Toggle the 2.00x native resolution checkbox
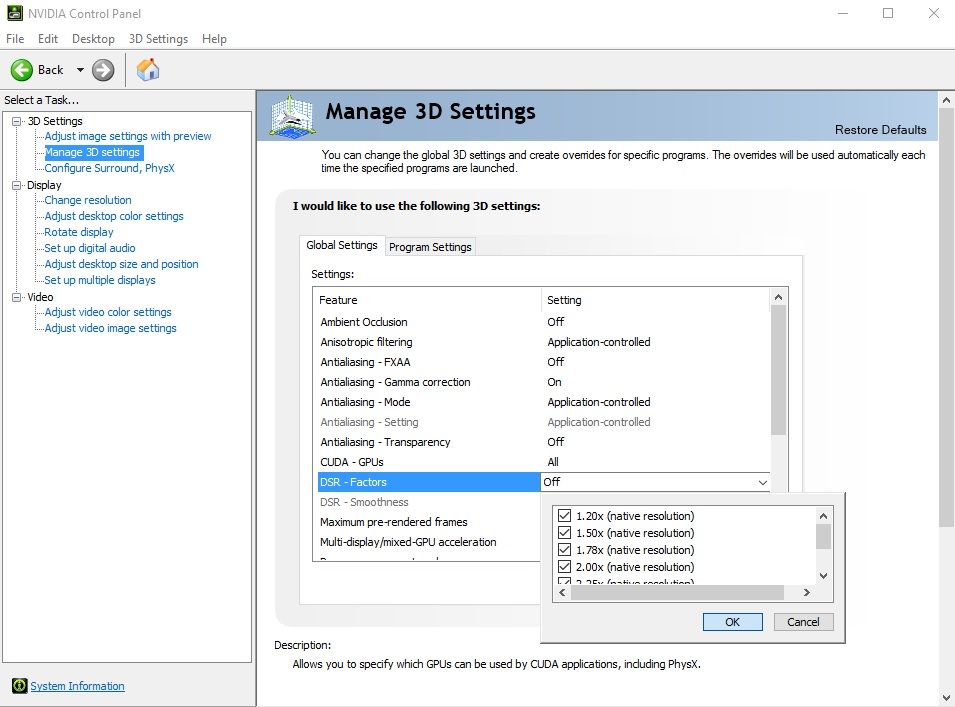This screenshot has width=955, height=707. pos(565,567)
